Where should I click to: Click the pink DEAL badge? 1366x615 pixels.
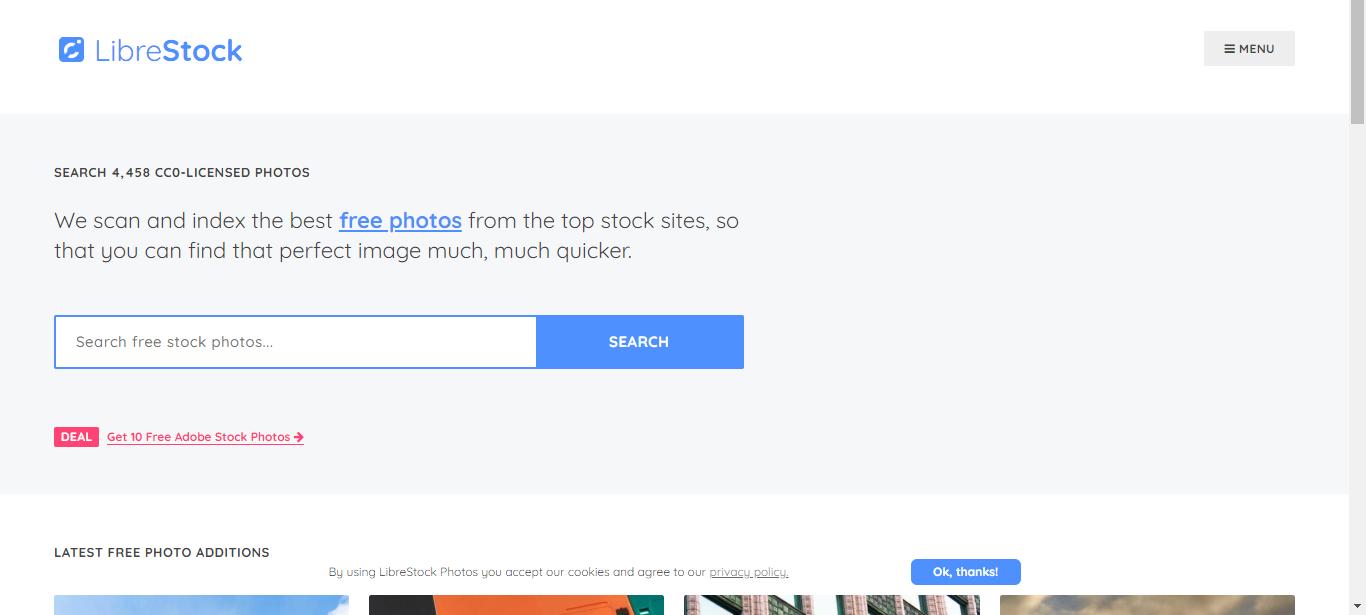coord(76,437)
